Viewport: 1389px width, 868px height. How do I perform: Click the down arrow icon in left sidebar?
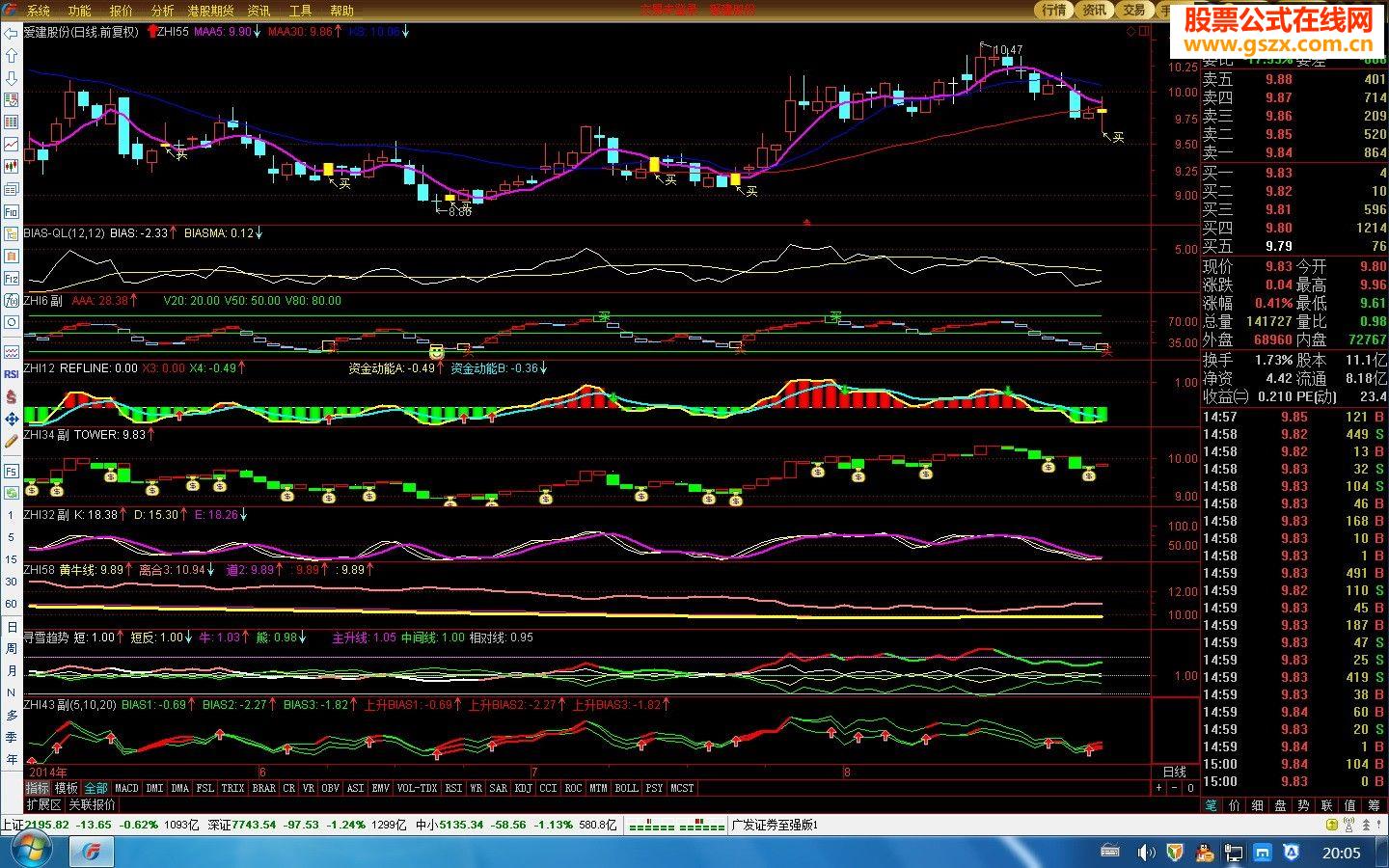tap(11, 78)
